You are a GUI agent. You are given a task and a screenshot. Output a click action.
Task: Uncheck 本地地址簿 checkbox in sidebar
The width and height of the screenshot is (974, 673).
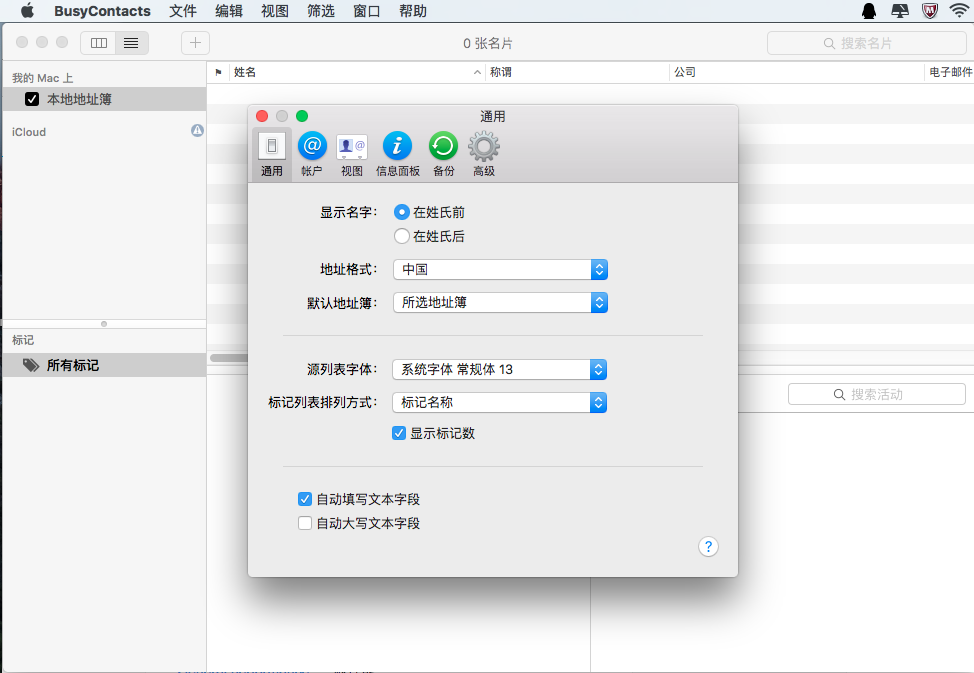[32, 99]
